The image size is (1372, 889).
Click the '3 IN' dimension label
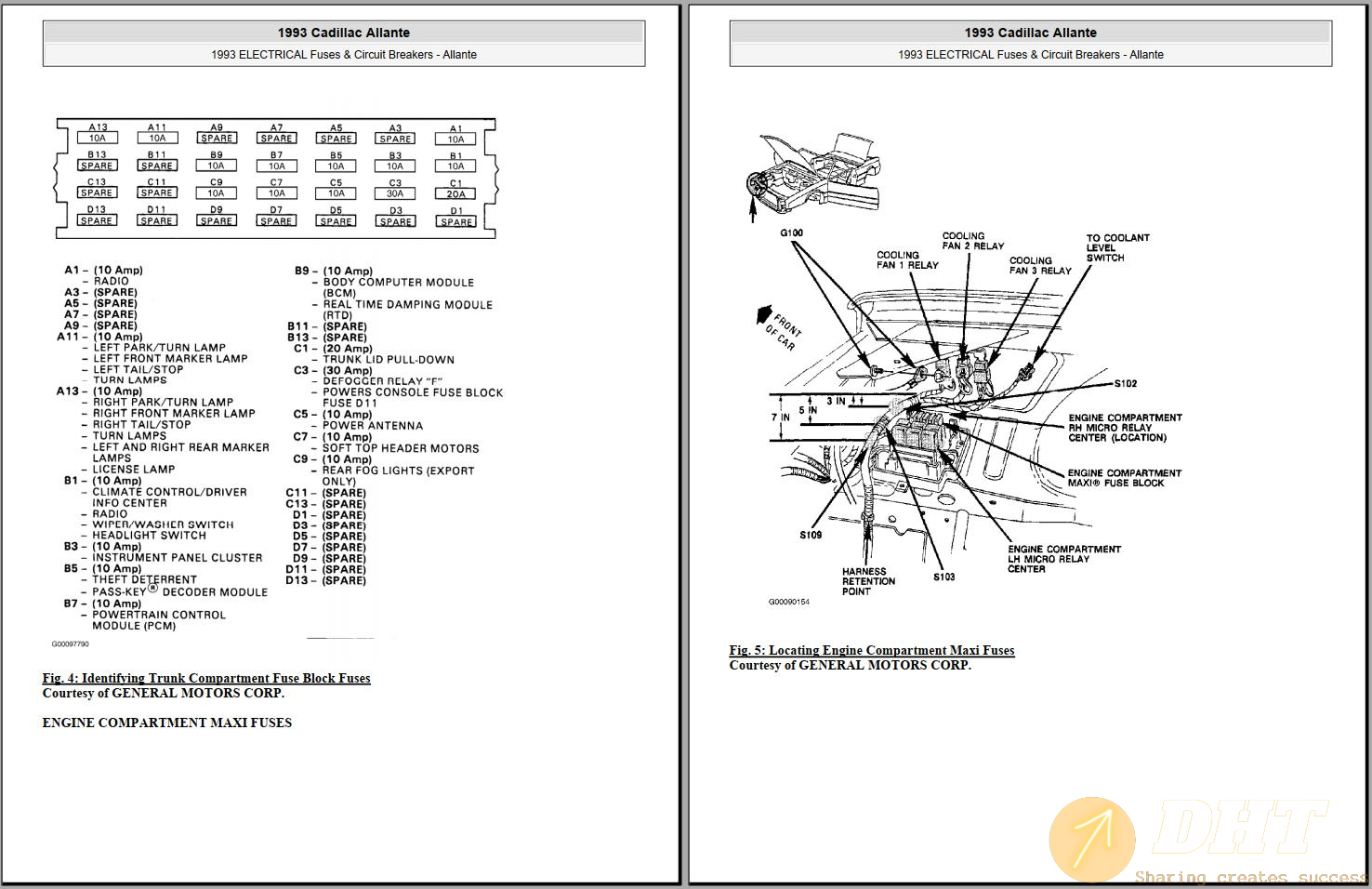836,402
